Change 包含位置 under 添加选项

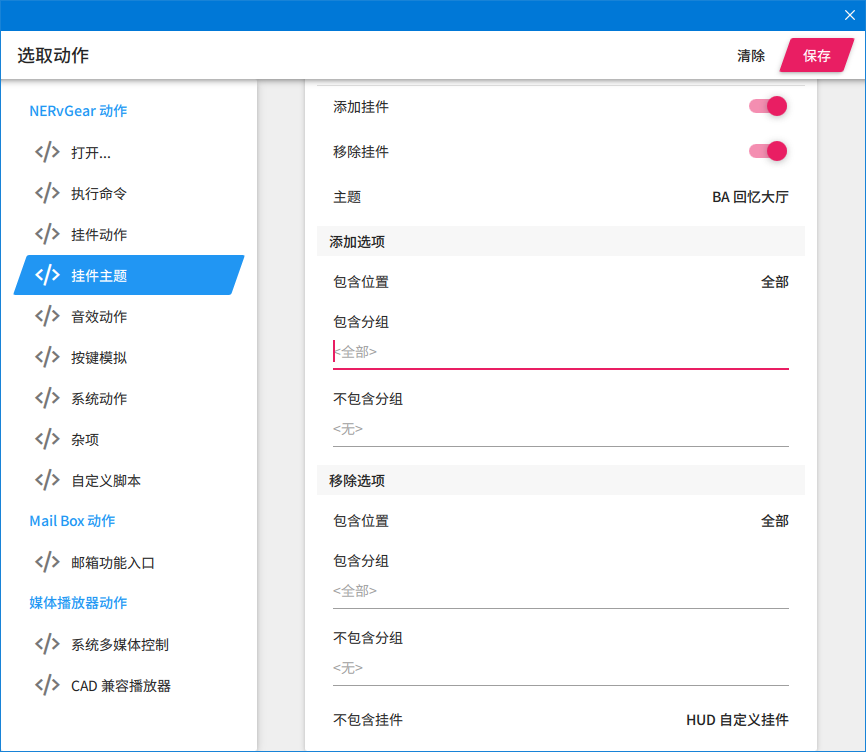(x=561, y=282)
